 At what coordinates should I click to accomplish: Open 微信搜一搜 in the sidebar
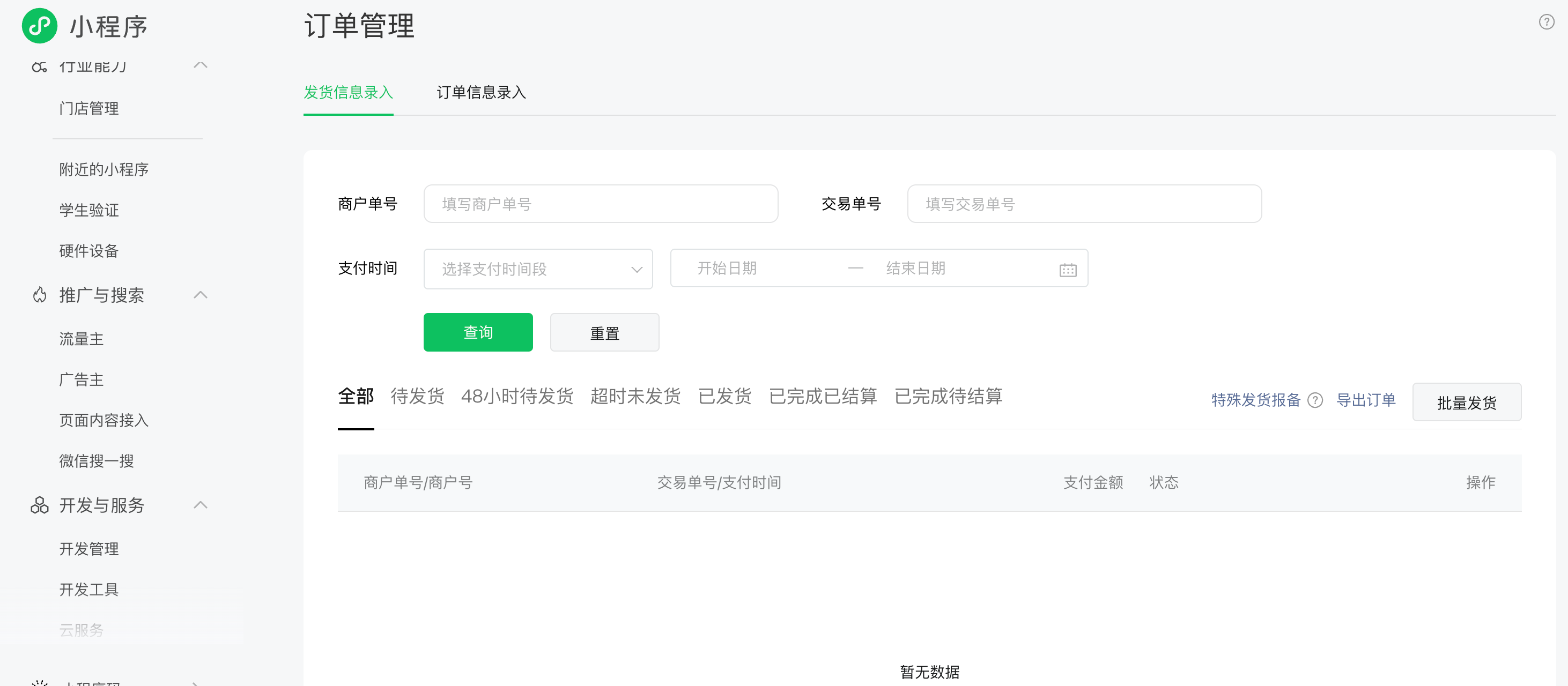(96, 461)
